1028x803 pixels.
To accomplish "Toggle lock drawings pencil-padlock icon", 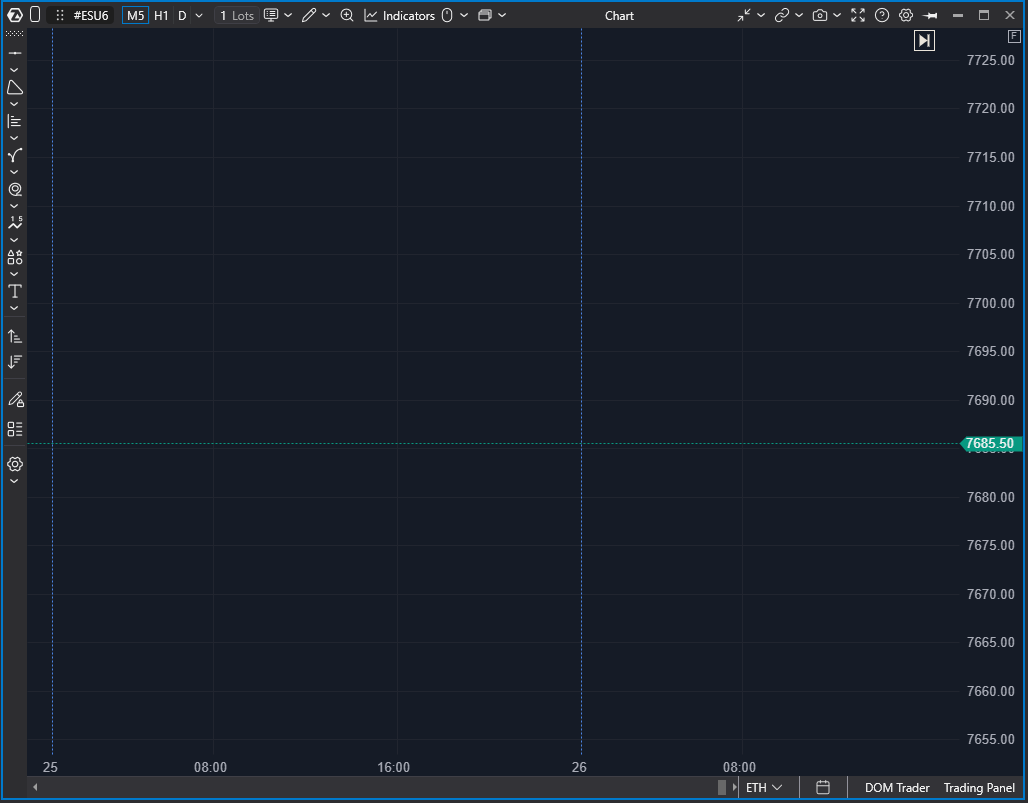I will (15, 399).
